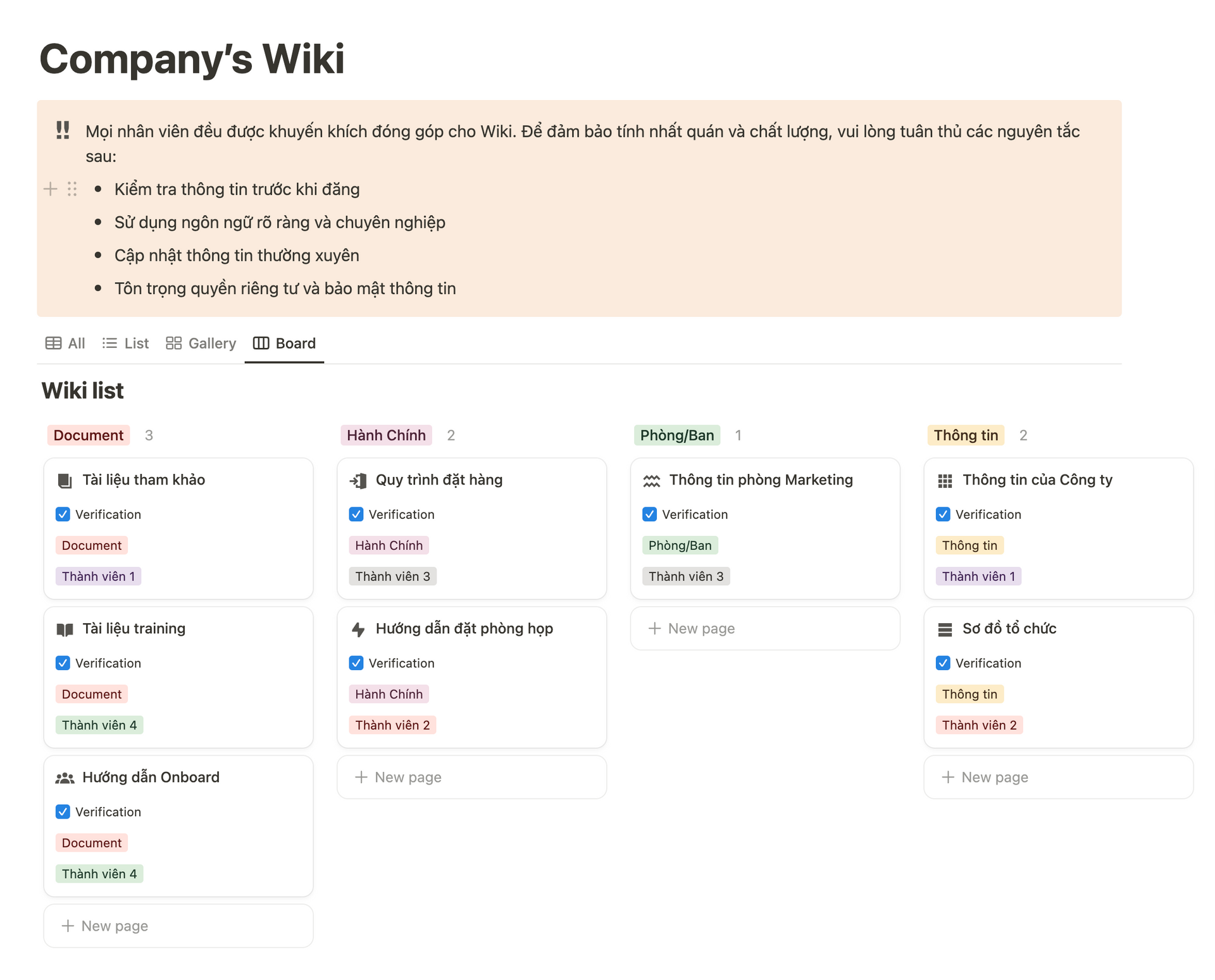Open the Thông tin phòng Marketing page

761,480
